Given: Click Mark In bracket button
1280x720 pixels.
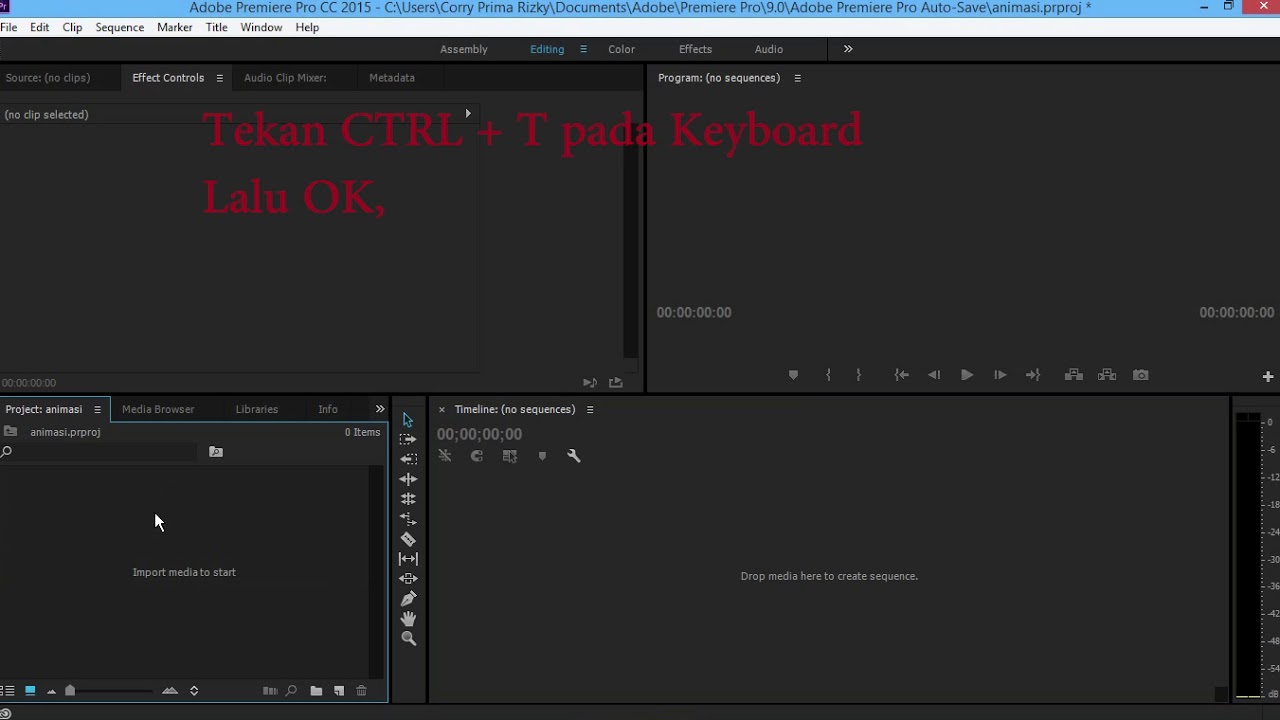Looking at the screenshot, I should click(828, 375).
